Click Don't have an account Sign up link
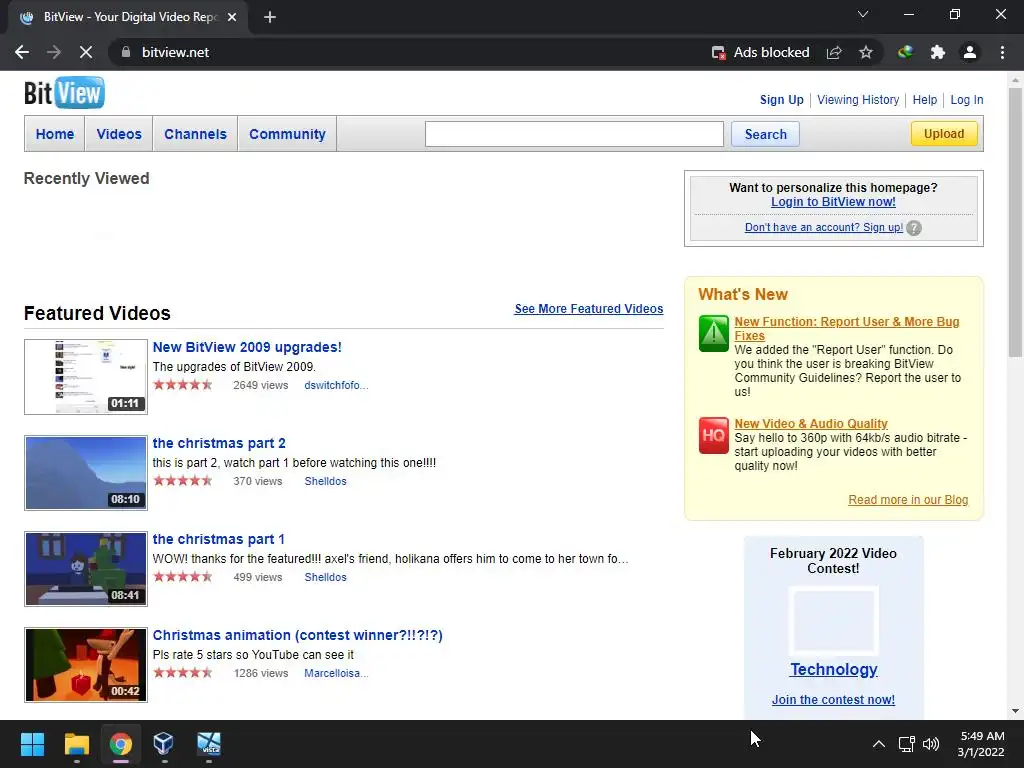The image size is (1024, 768). [824, 227]
